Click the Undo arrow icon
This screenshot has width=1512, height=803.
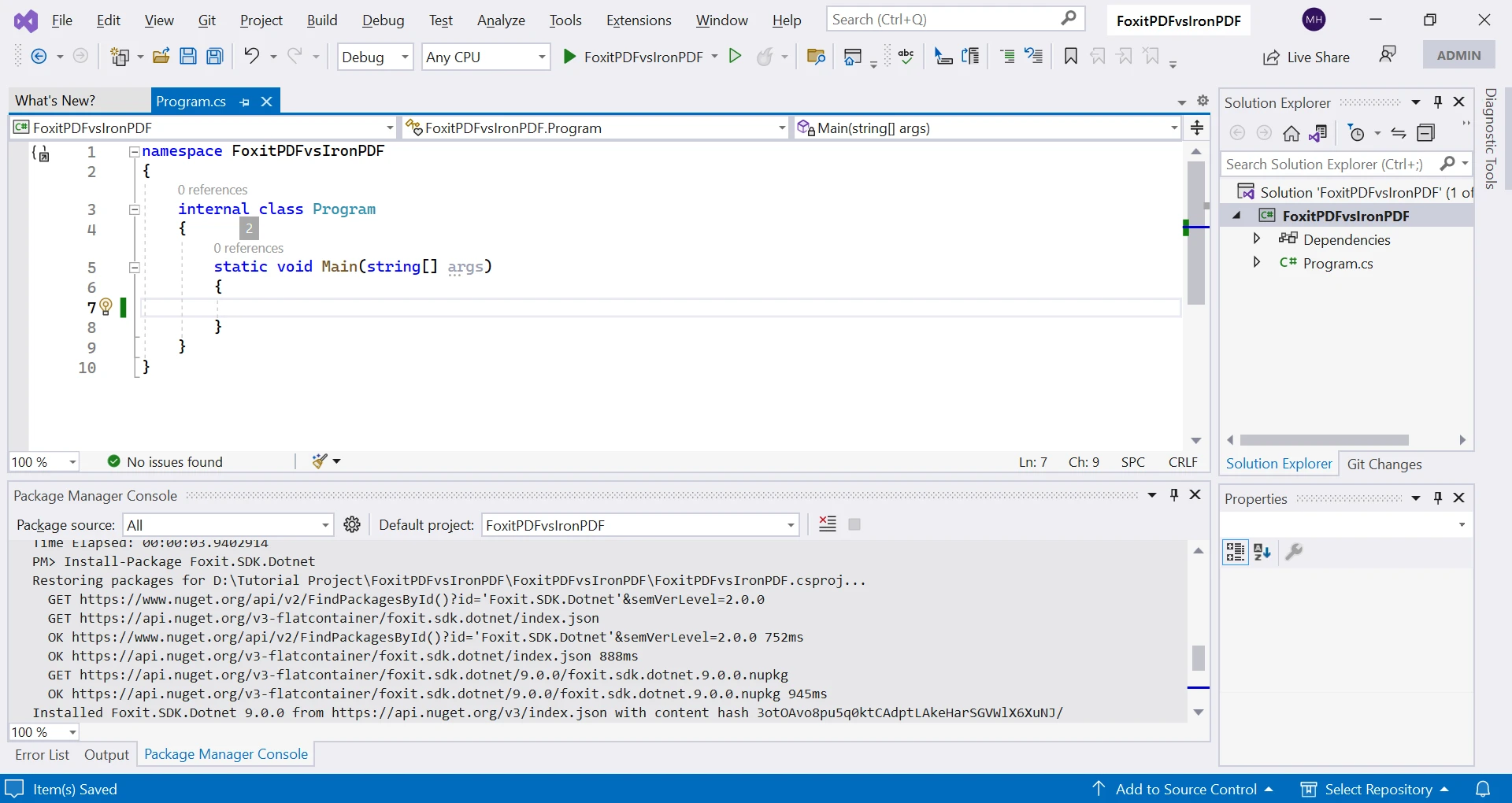251,55
